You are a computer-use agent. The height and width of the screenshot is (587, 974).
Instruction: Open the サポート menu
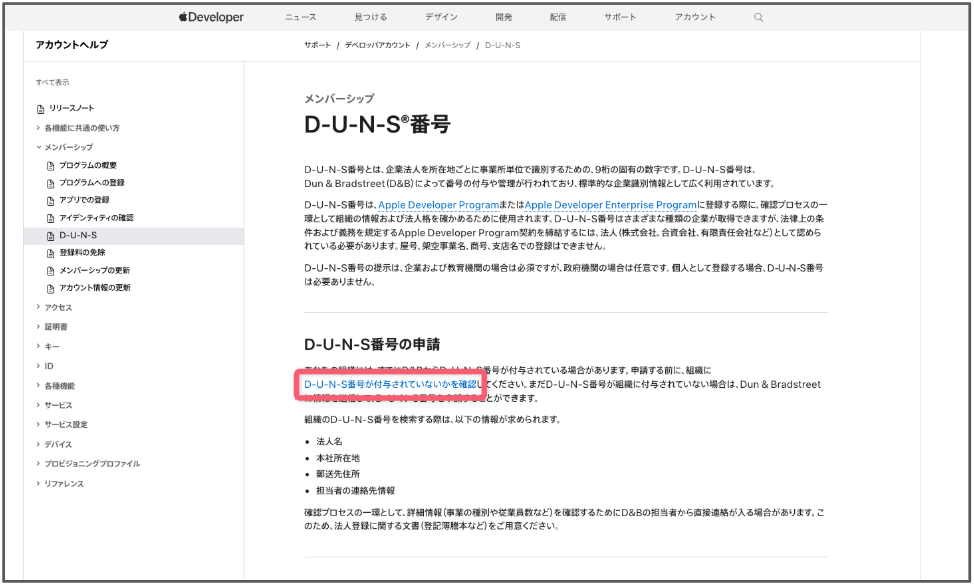pyautogui.click(x=621, y=17)
